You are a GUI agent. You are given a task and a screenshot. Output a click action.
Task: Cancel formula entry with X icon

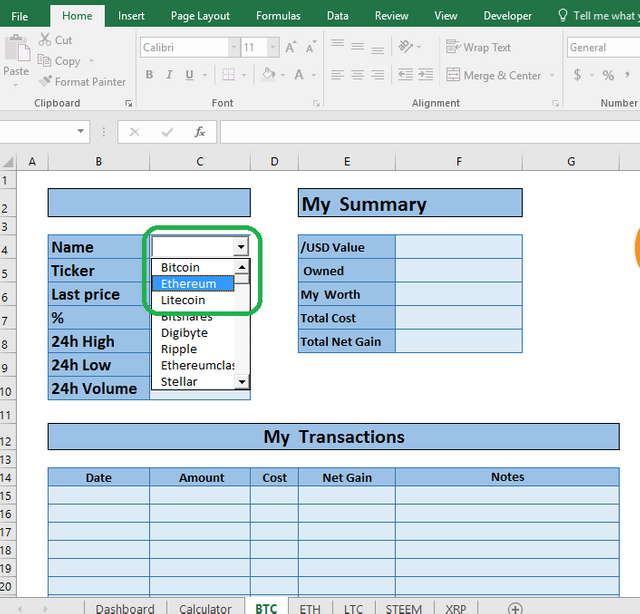click(x=134, y=132)
